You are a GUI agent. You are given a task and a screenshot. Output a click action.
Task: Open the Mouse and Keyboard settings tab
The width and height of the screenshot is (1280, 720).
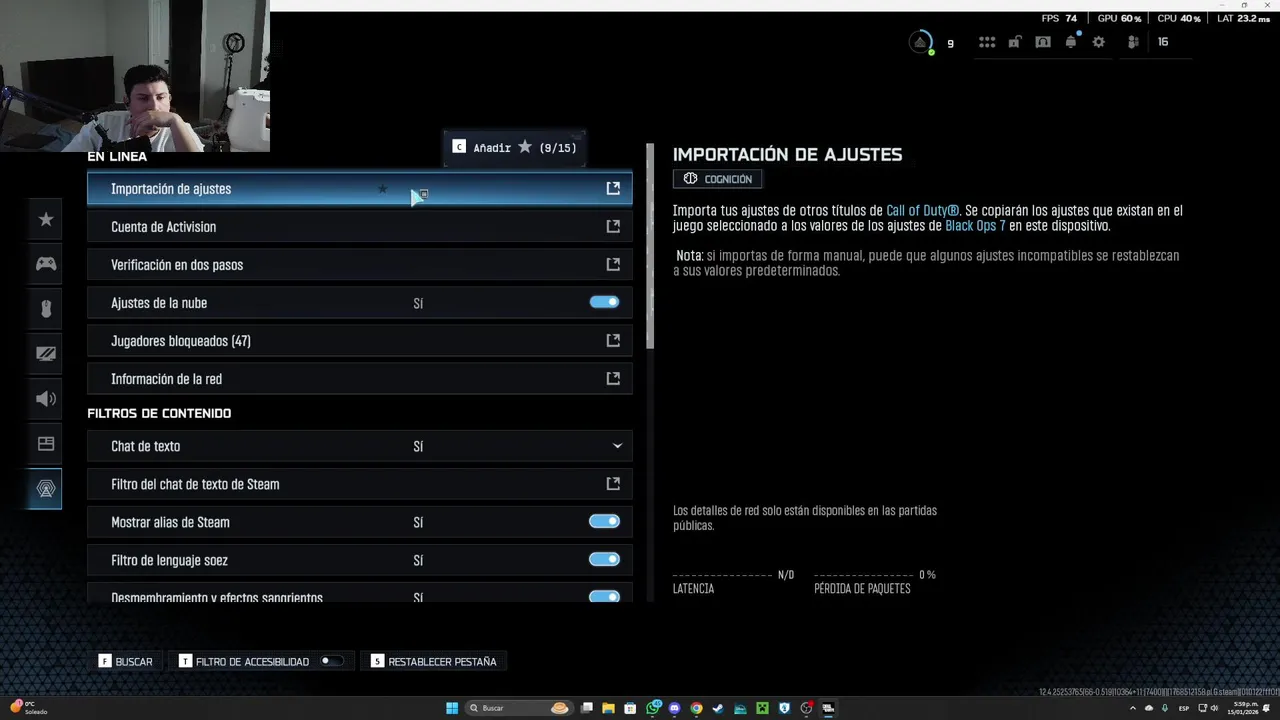tap(45, 309)
